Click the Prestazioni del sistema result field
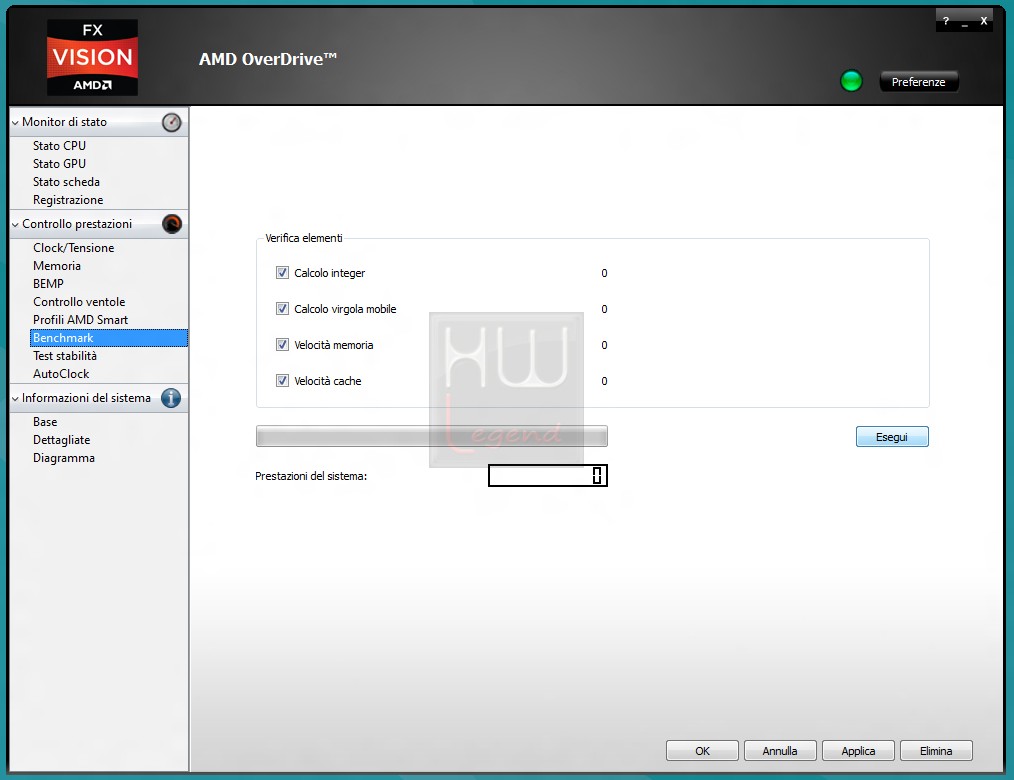Viewport: 1014px width, 780px height. pos(548,475)
